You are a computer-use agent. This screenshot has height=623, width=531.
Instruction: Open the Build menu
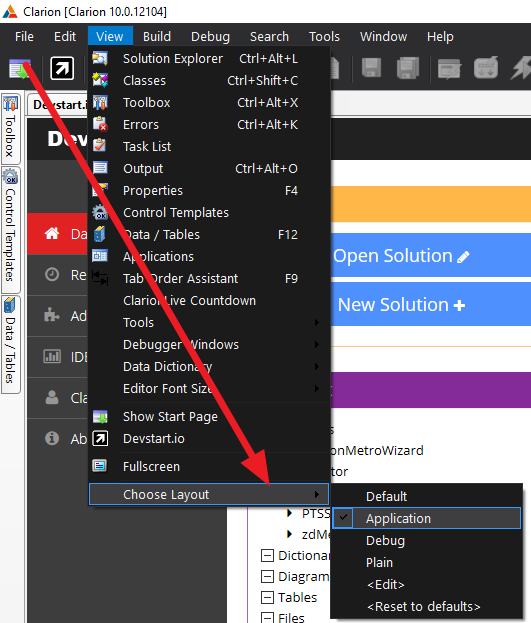tap(157, 37)
